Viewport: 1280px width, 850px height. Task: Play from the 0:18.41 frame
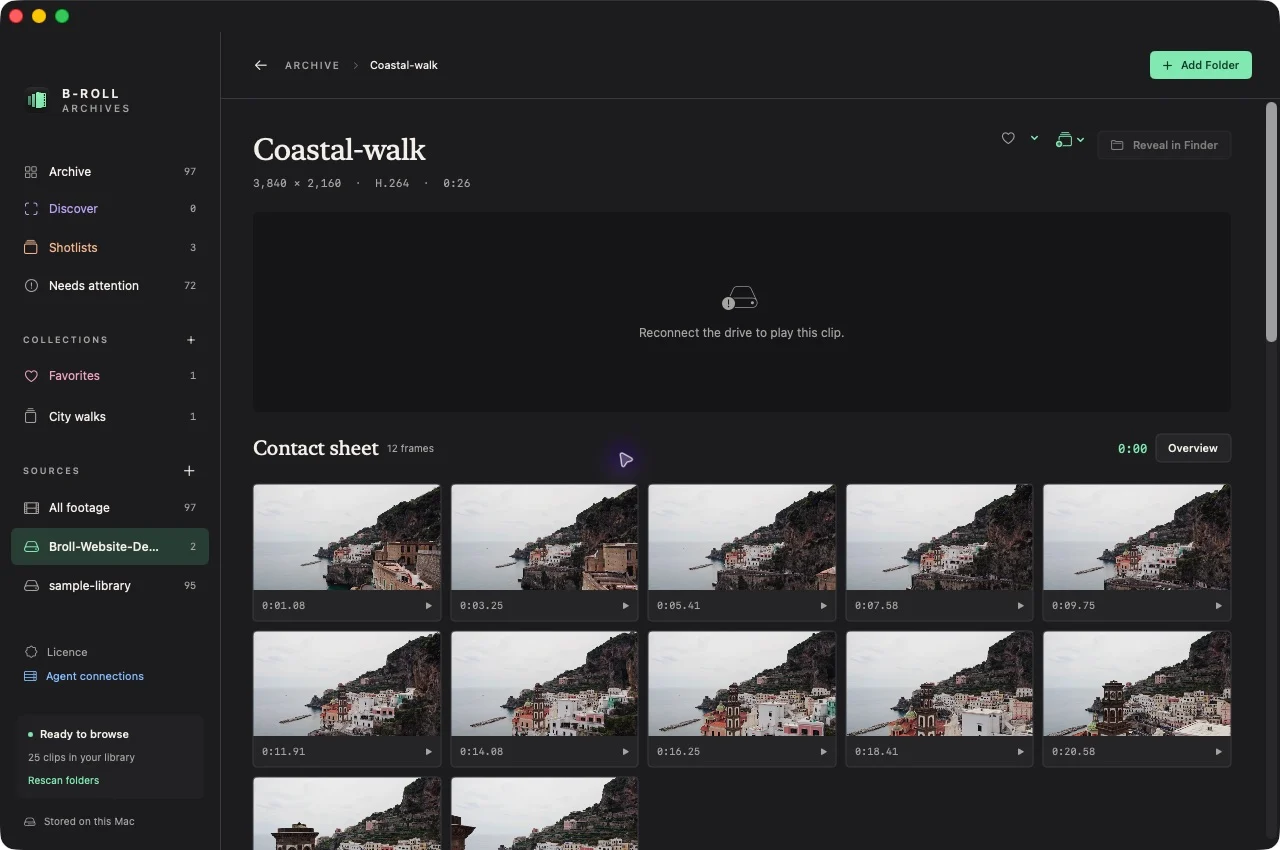pos(1021,752)
